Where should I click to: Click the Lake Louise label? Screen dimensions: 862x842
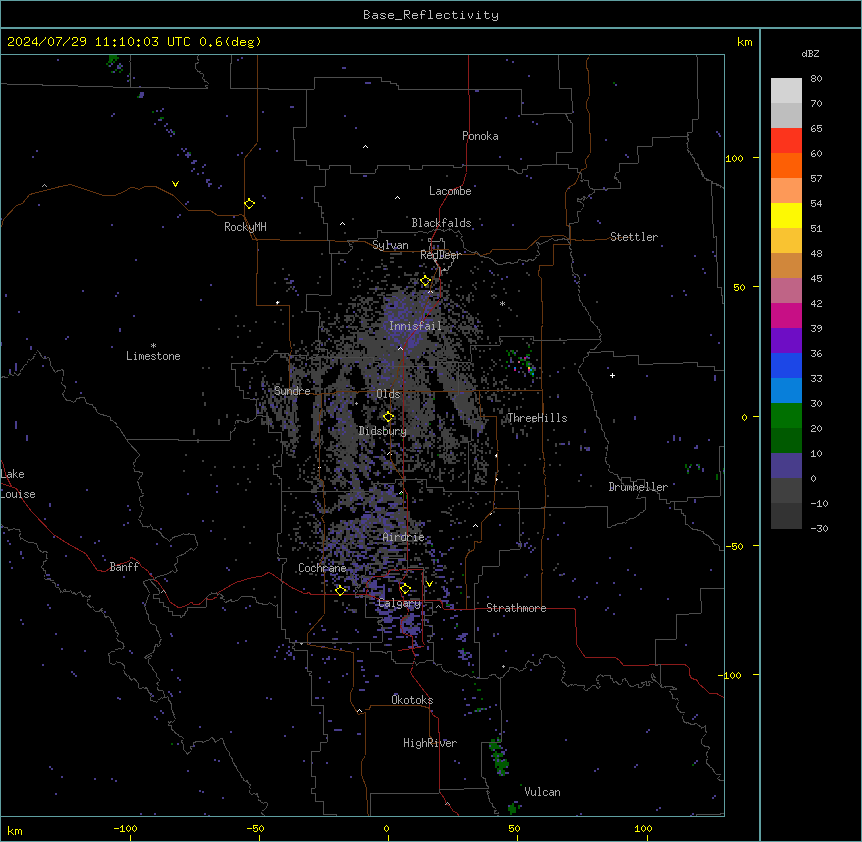coord(18,484)
